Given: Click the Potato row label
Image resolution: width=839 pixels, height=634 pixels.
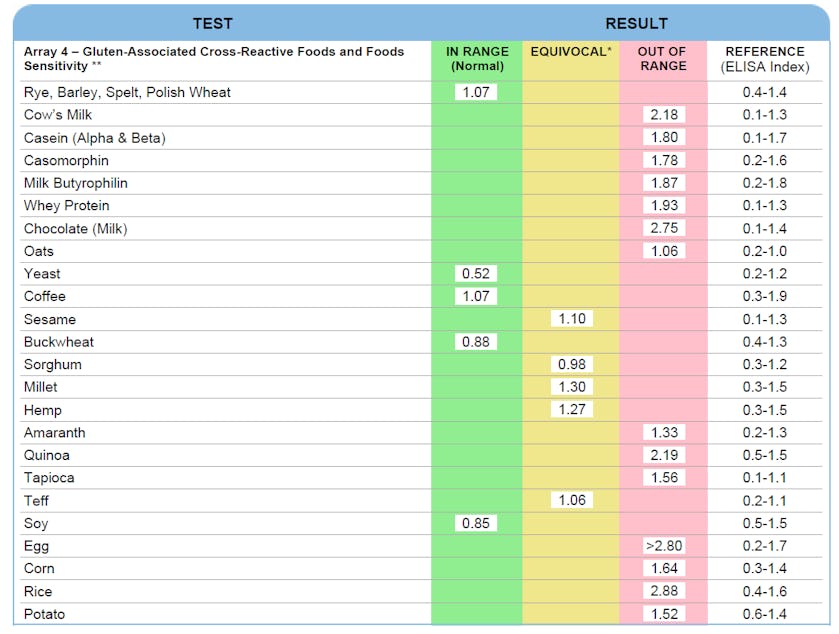Looking at the screenshot, I should [x=44, y=614].
